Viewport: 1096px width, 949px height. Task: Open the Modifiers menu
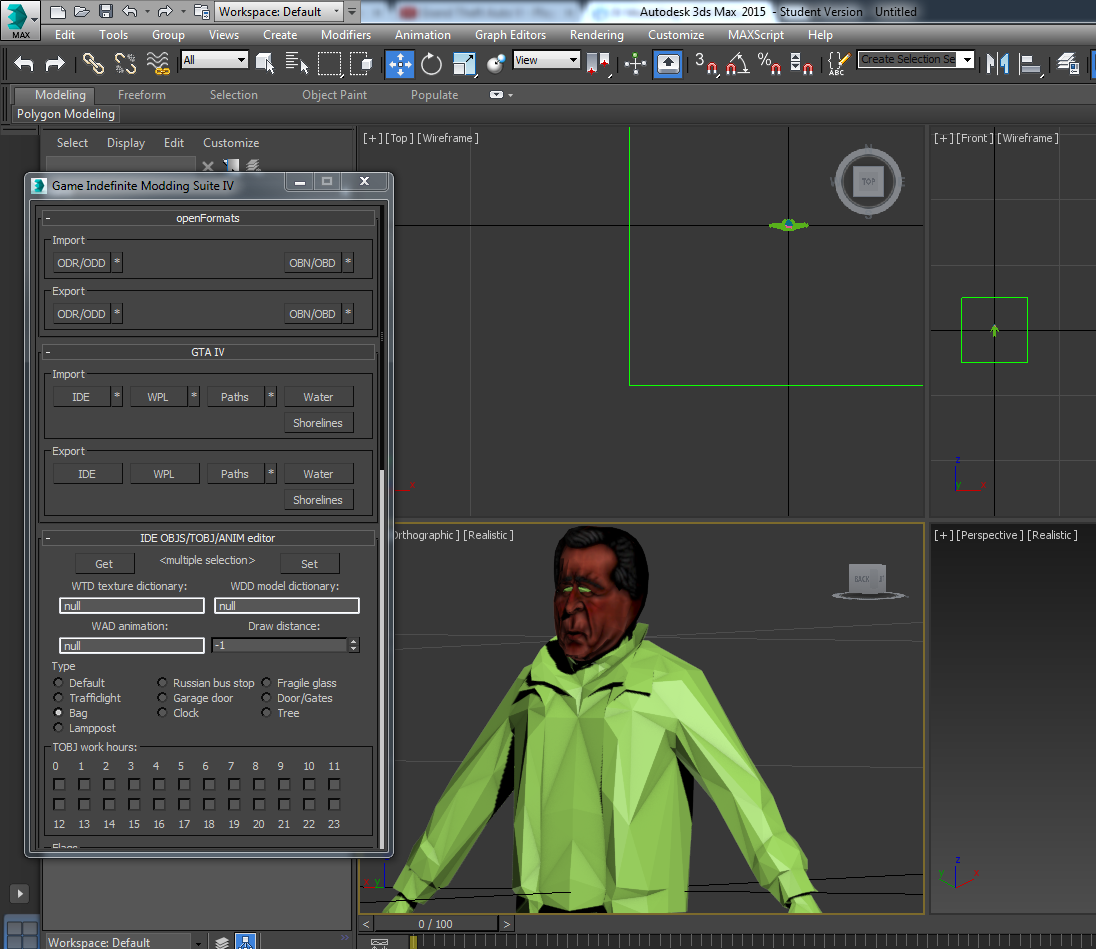click(x=346, y=34)
